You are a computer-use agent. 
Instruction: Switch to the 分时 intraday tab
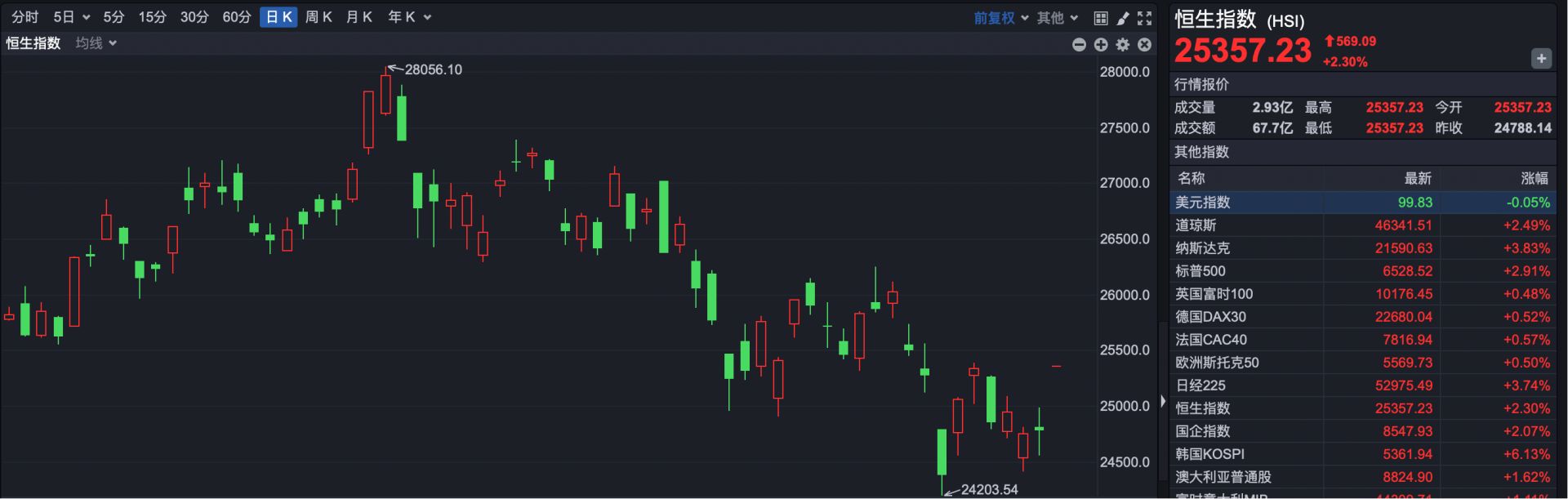click(25, 17)
